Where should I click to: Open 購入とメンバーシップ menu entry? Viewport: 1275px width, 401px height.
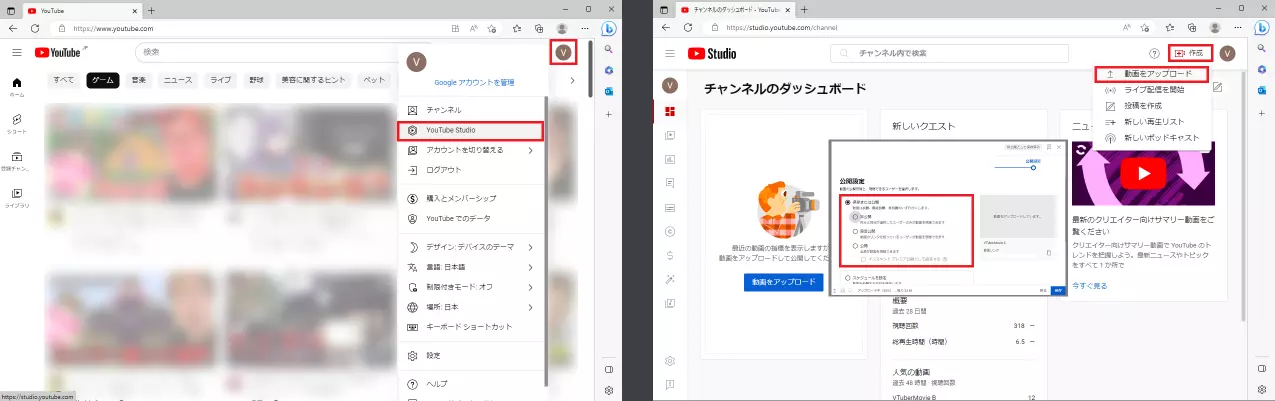click(470, 198)
